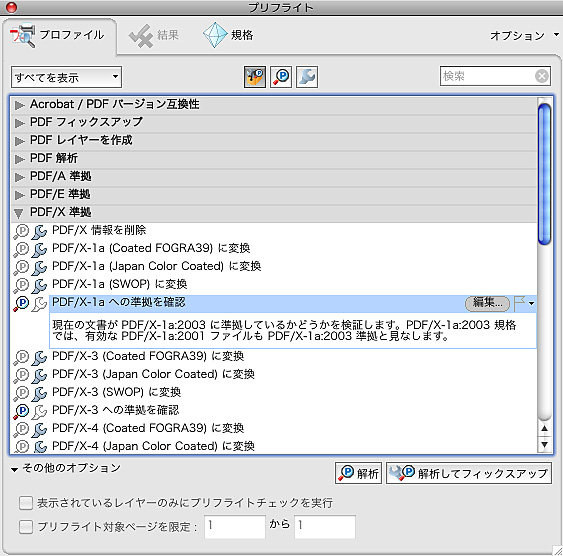Select PDF/X-1a (Japan Color Coated) に変換 profile
The height and width of the screenshot is (556, 563).
(157, 266)
